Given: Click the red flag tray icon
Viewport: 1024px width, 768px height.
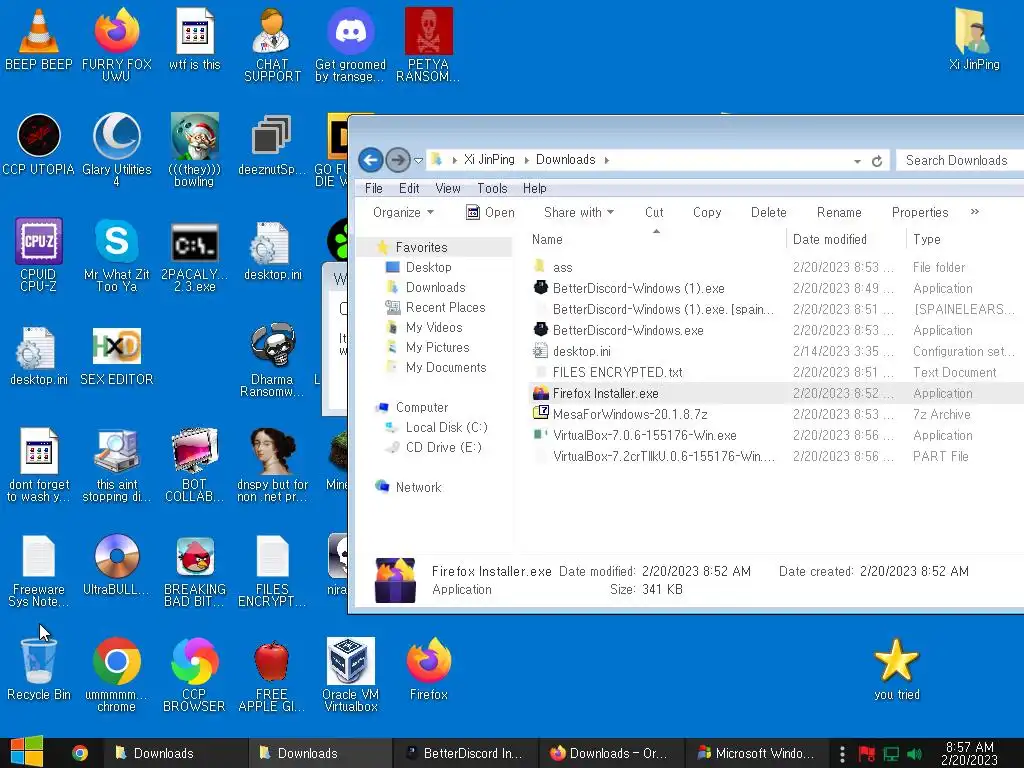Looking at the screenshot, I should pos(867,754).
